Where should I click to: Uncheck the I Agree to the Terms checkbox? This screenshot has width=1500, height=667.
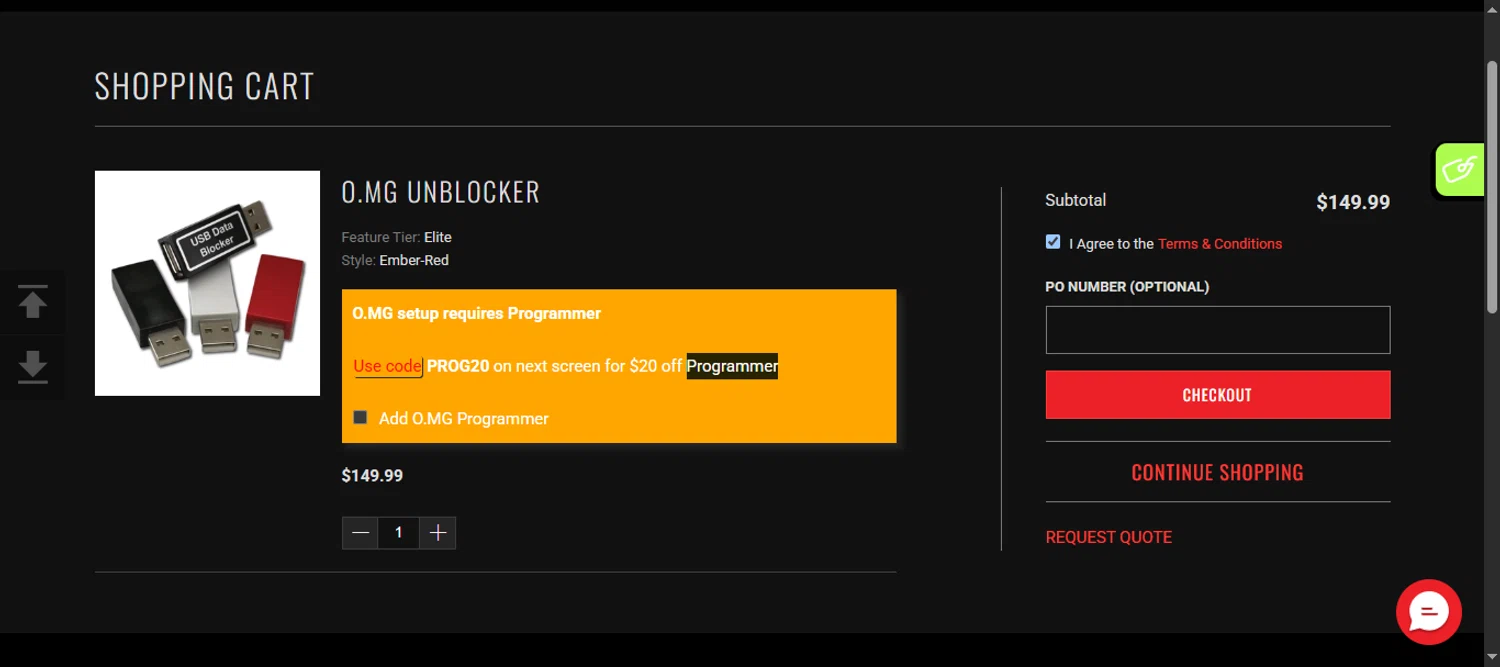(1053, 242)
